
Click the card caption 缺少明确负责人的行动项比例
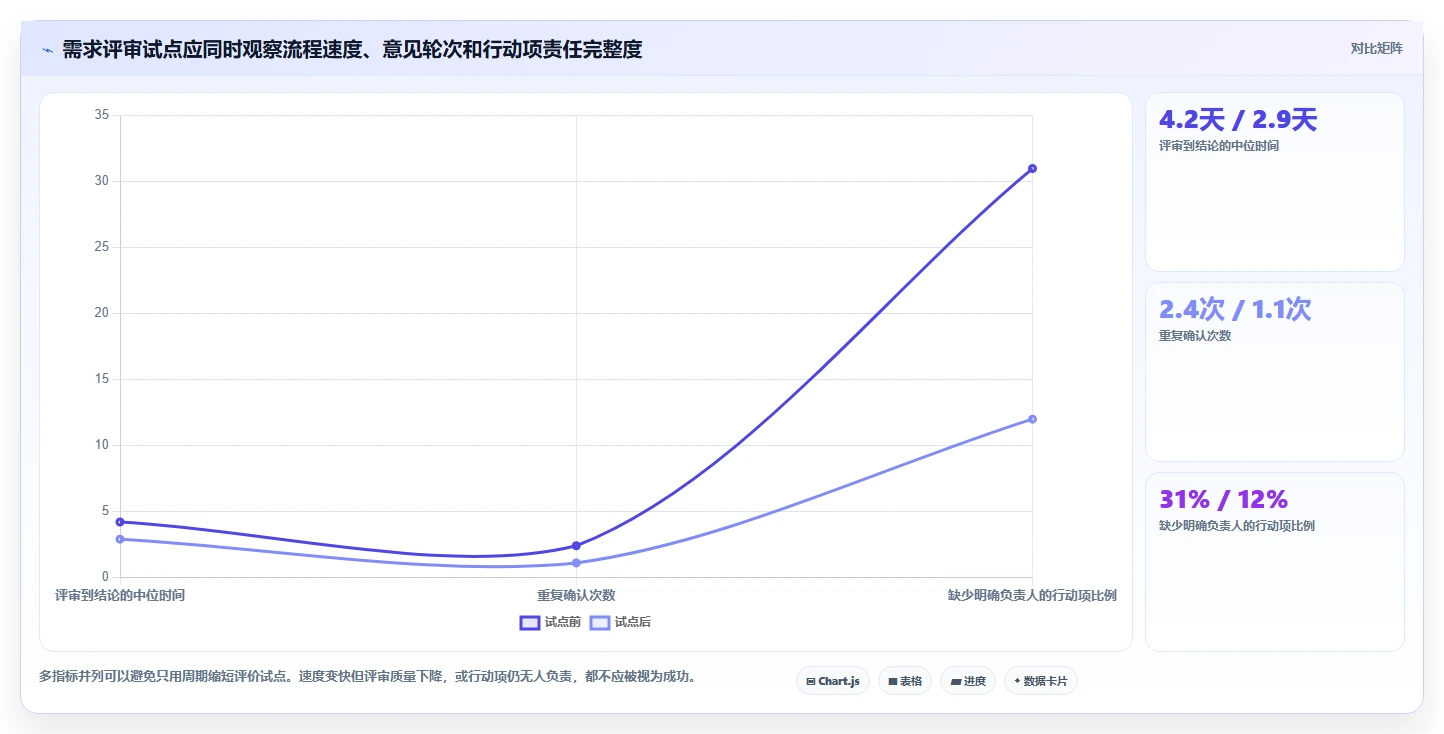(1237, 526)
